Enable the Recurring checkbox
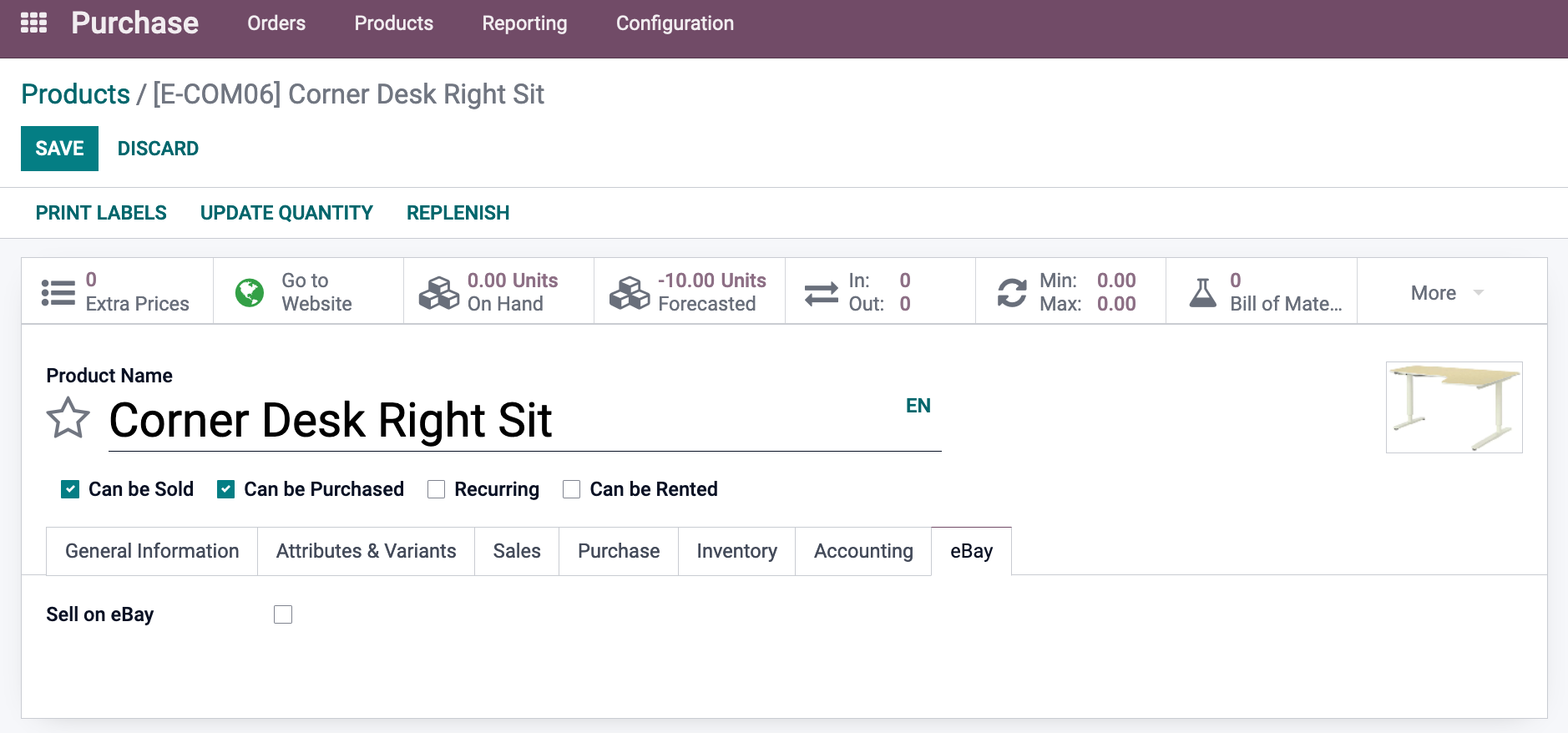The height and width of the screenshot is (733, 1568). click(436, 489)
